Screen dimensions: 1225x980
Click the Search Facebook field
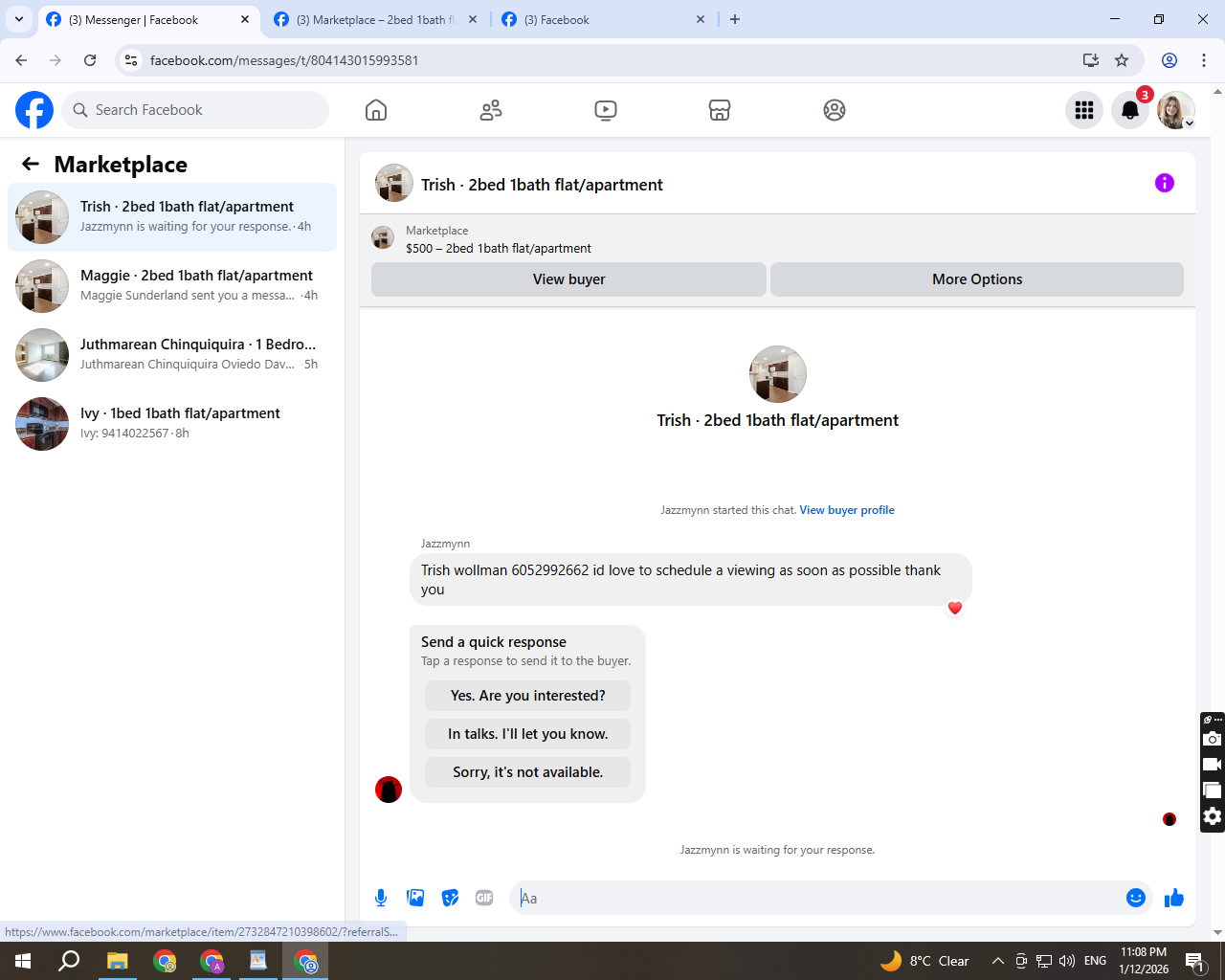[x=195, y=110]
